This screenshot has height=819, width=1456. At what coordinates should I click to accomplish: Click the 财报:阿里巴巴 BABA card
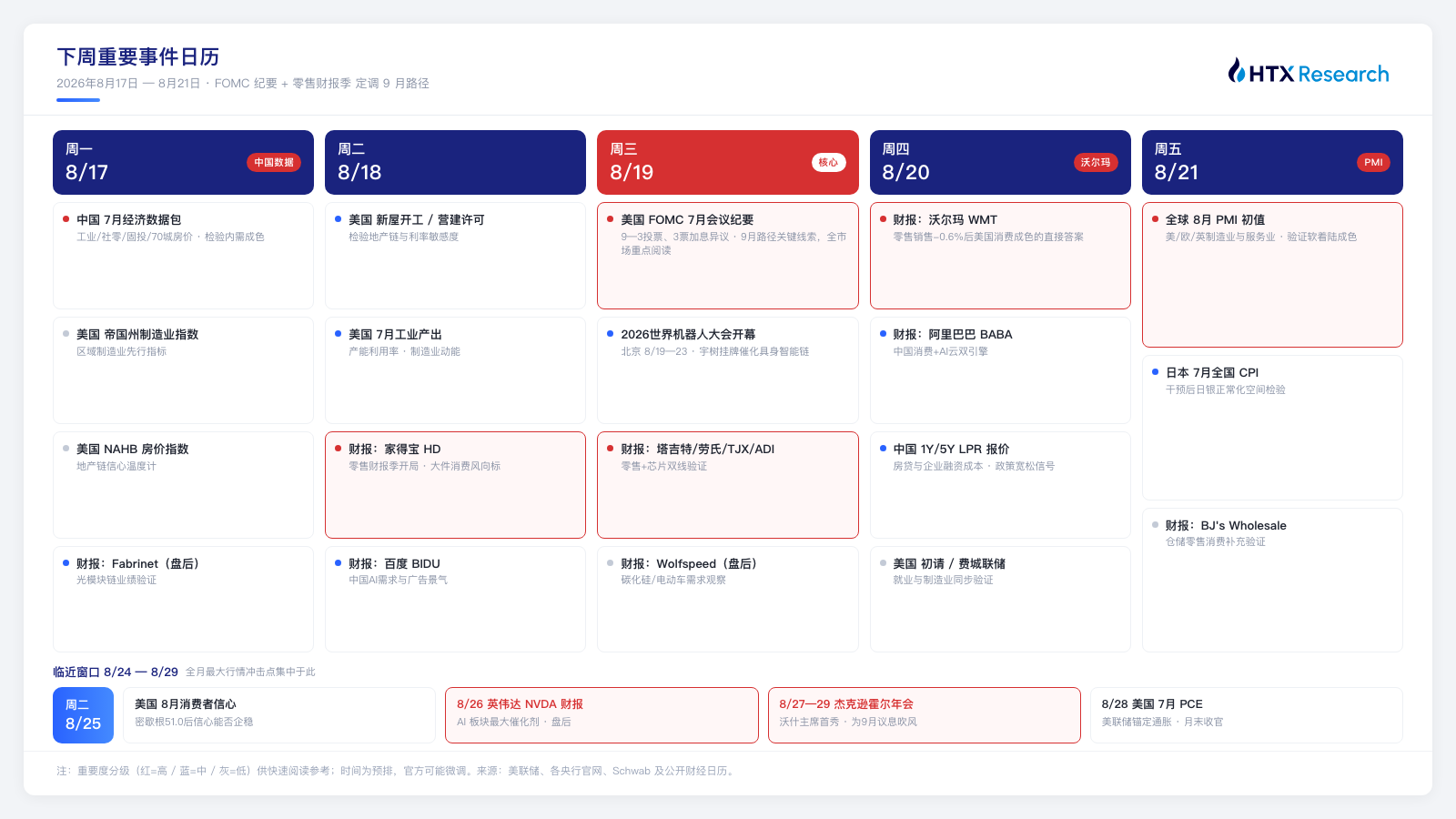click(1000, 370)
